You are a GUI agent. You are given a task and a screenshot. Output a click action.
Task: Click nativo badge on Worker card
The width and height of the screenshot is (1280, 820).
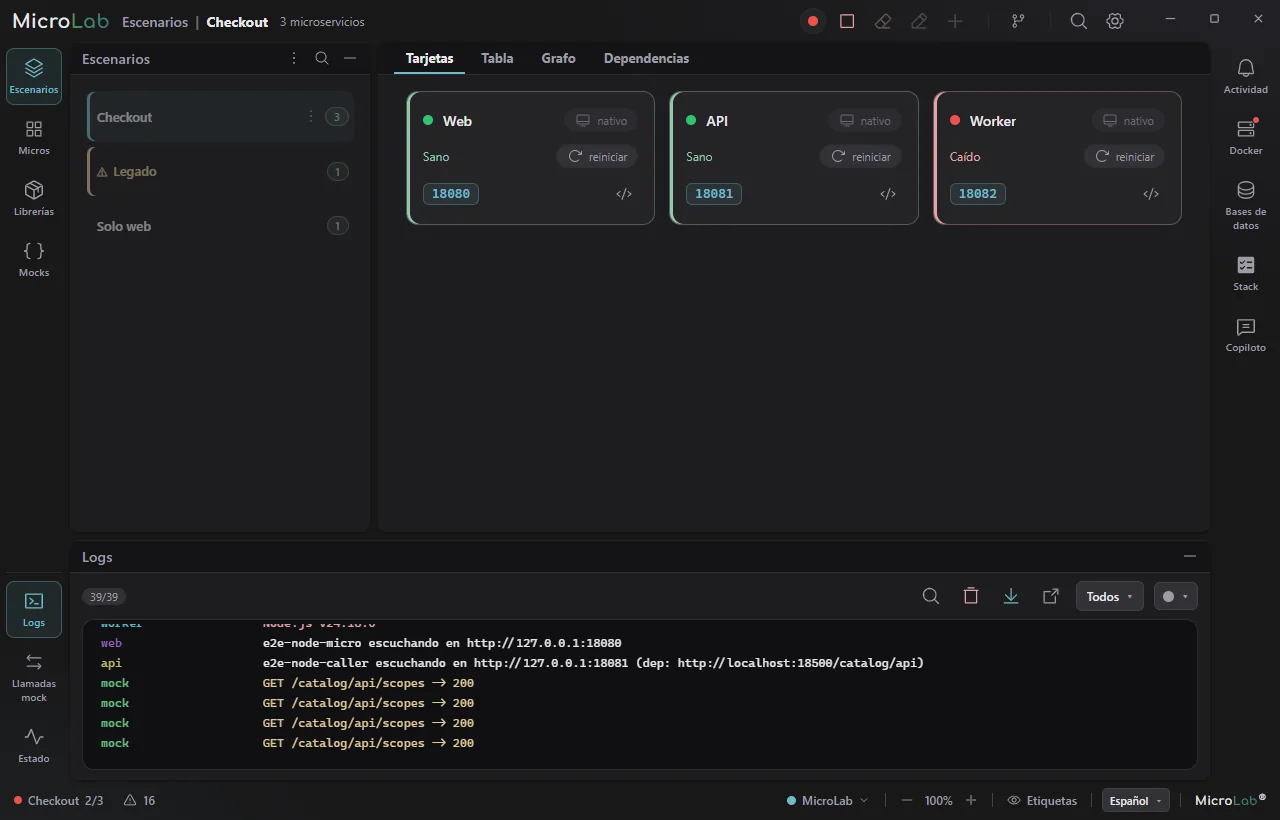point(1128,121)
